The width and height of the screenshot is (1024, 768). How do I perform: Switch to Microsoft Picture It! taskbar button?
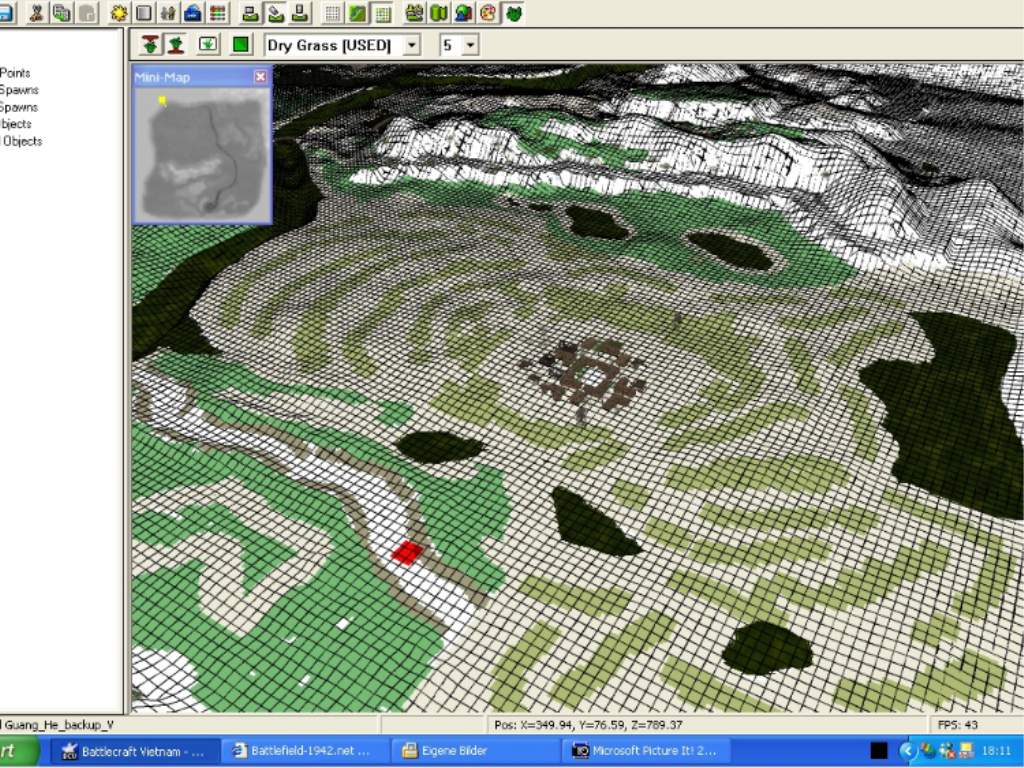coord(644,751)
